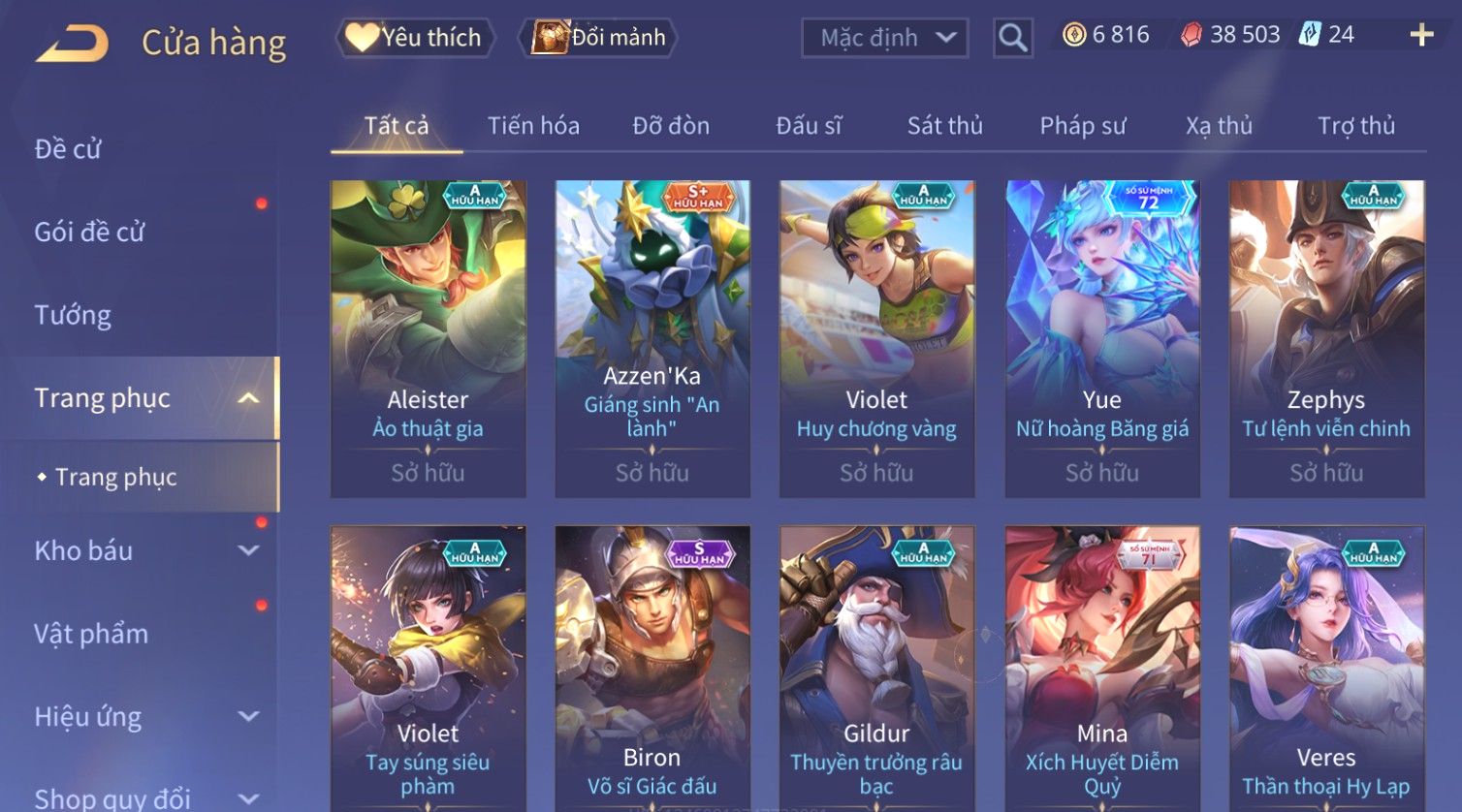Open Gói đề cử in sidebar
The height and width of the screenshot is (812, 1462).
tap(89, 233)
